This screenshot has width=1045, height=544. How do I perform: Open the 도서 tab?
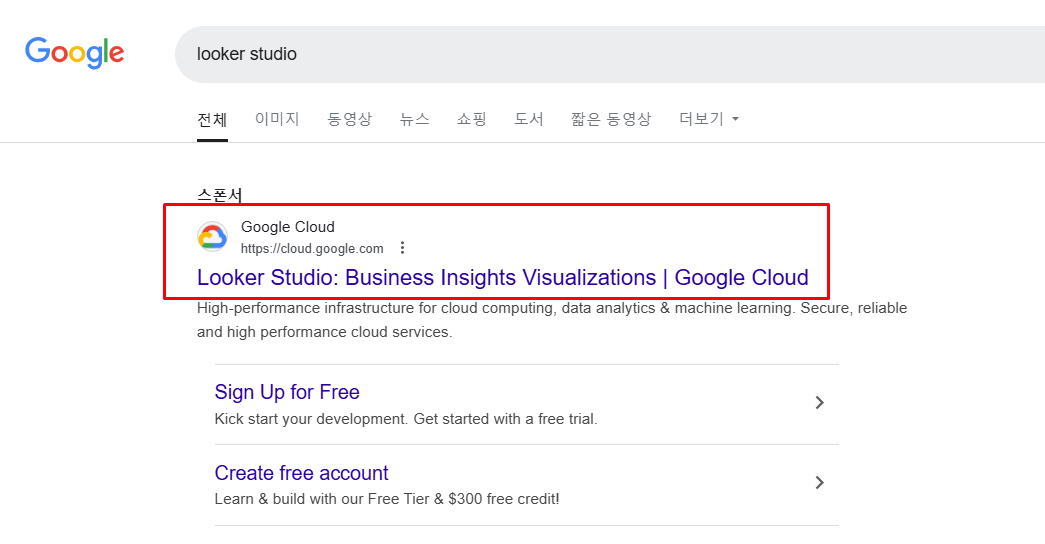coord(528,119)
